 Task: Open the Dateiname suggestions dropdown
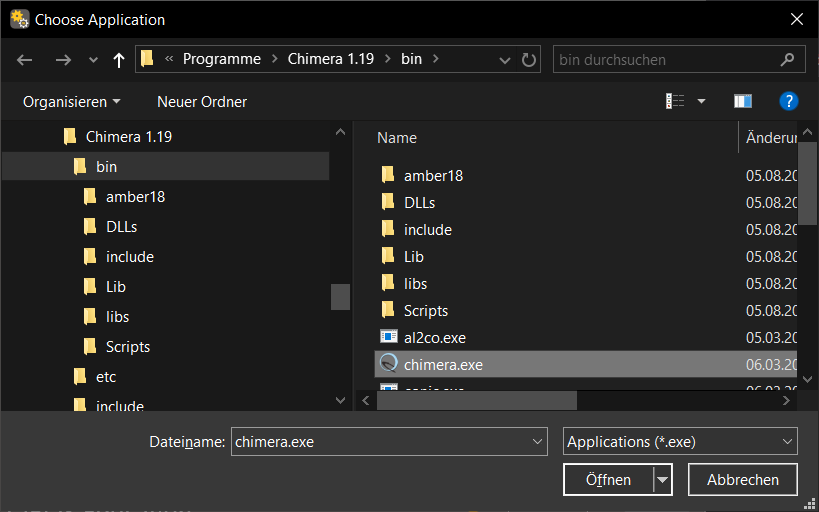coord(537,442)
